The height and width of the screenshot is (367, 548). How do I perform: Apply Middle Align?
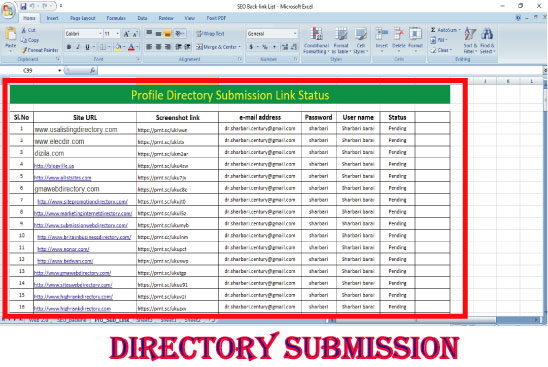click(x=159, y=33)
